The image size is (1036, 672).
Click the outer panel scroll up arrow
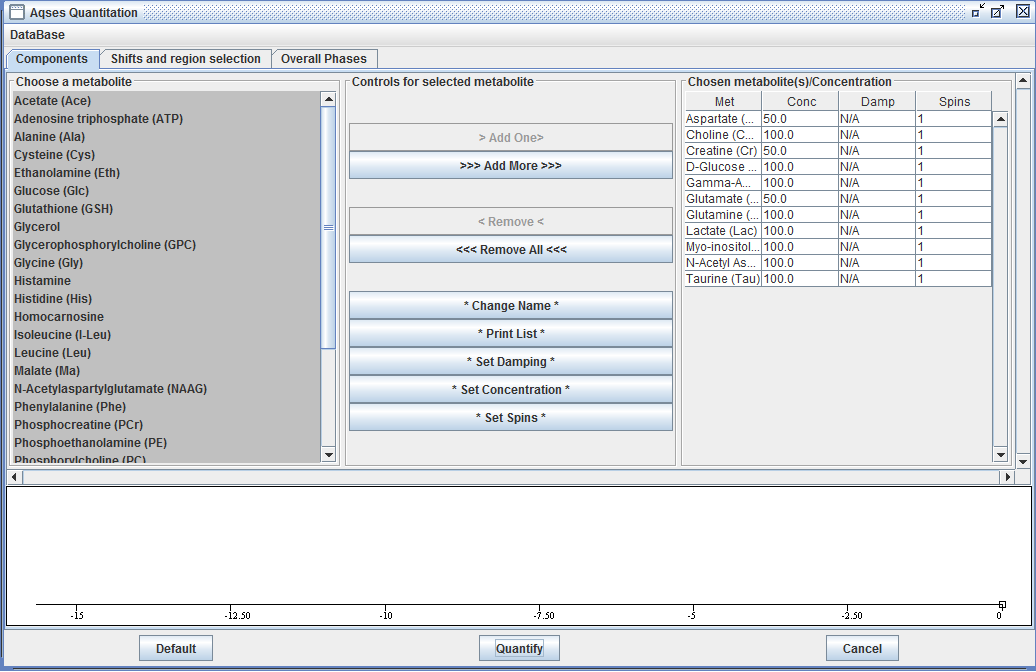coord(1023,81)
